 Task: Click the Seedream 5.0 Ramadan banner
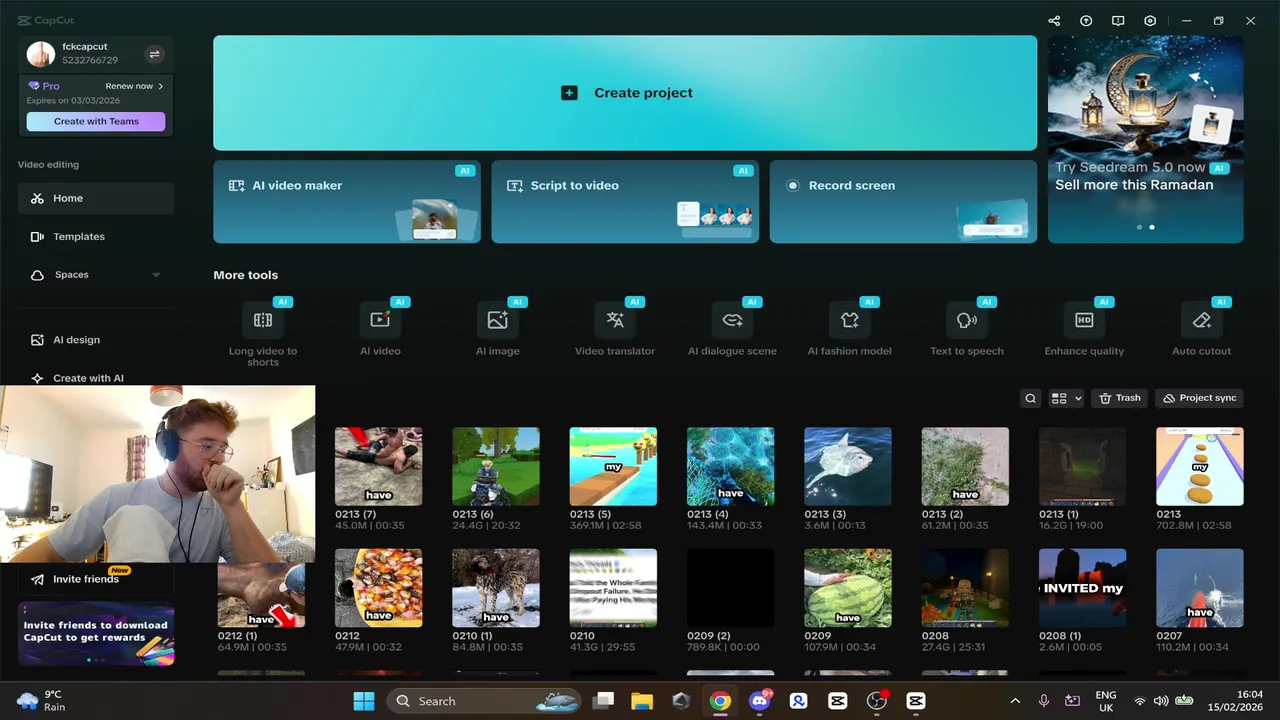coord(1146,139)
